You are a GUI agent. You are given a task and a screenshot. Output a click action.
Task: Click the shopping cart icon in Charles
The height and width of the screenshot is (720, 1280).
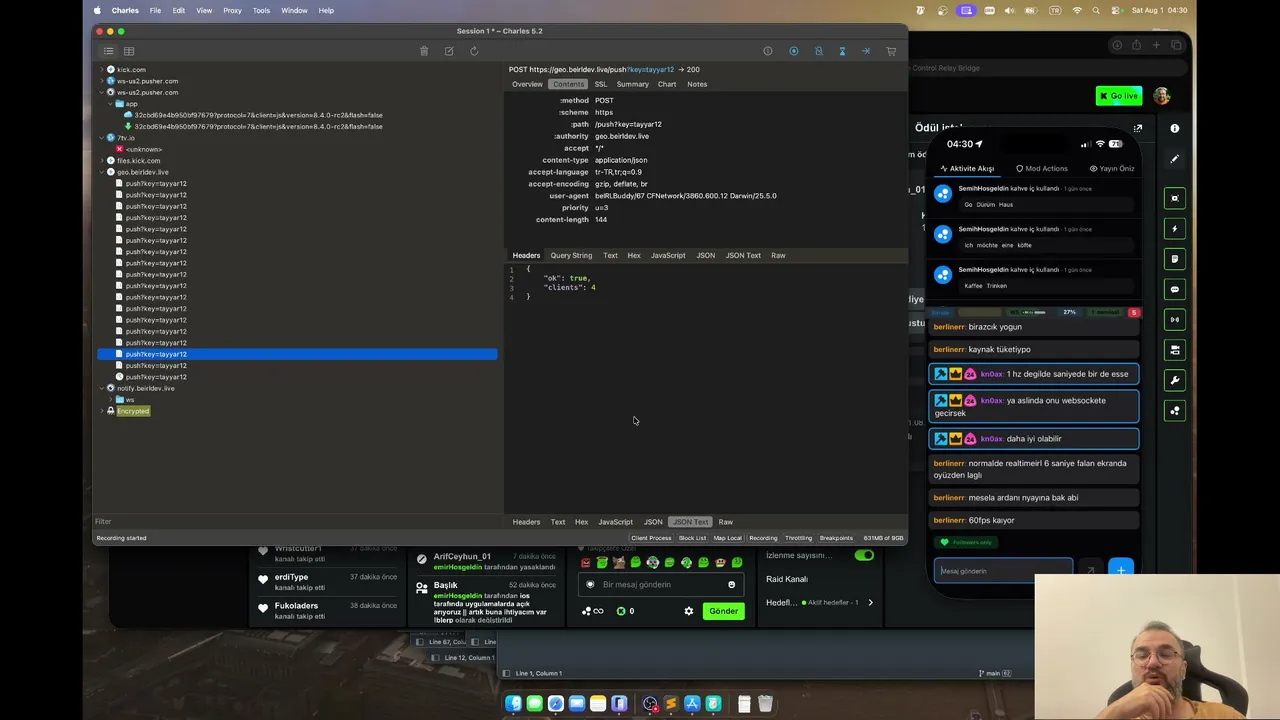pos(891,51)
